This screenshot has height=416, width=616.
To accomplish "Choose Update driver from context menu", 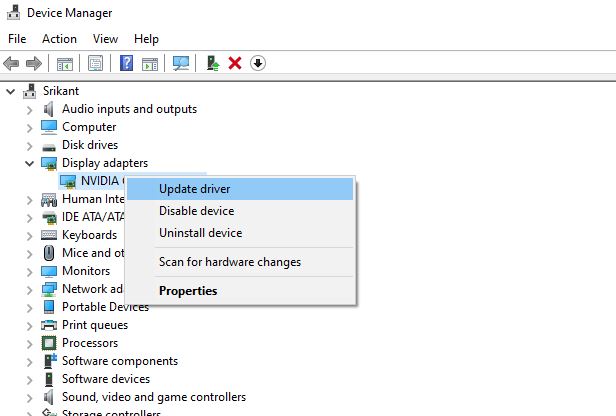I will coord(195,189).
